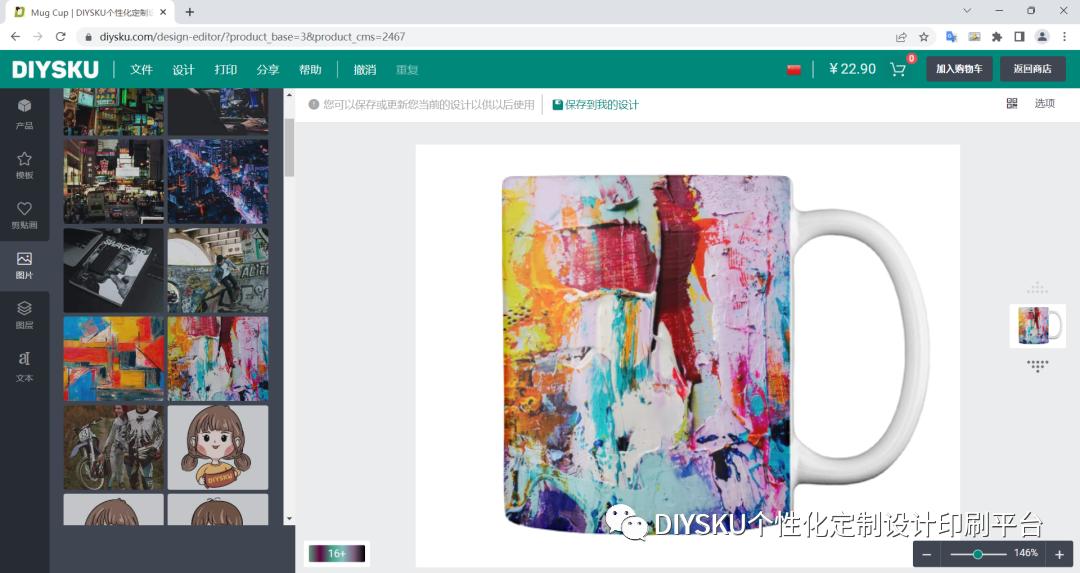Open the 文件 (File) menu
Viewport: 1080px width, 573px height.
[x=141, y=70]
